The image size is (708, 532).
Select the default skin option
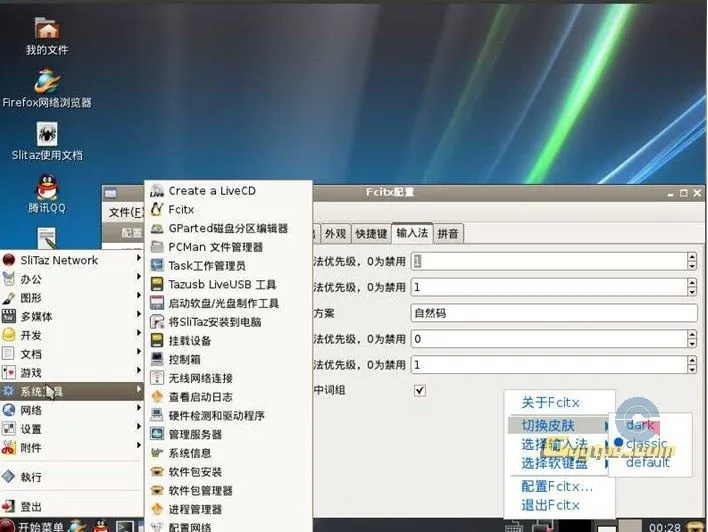click(648, 462)
